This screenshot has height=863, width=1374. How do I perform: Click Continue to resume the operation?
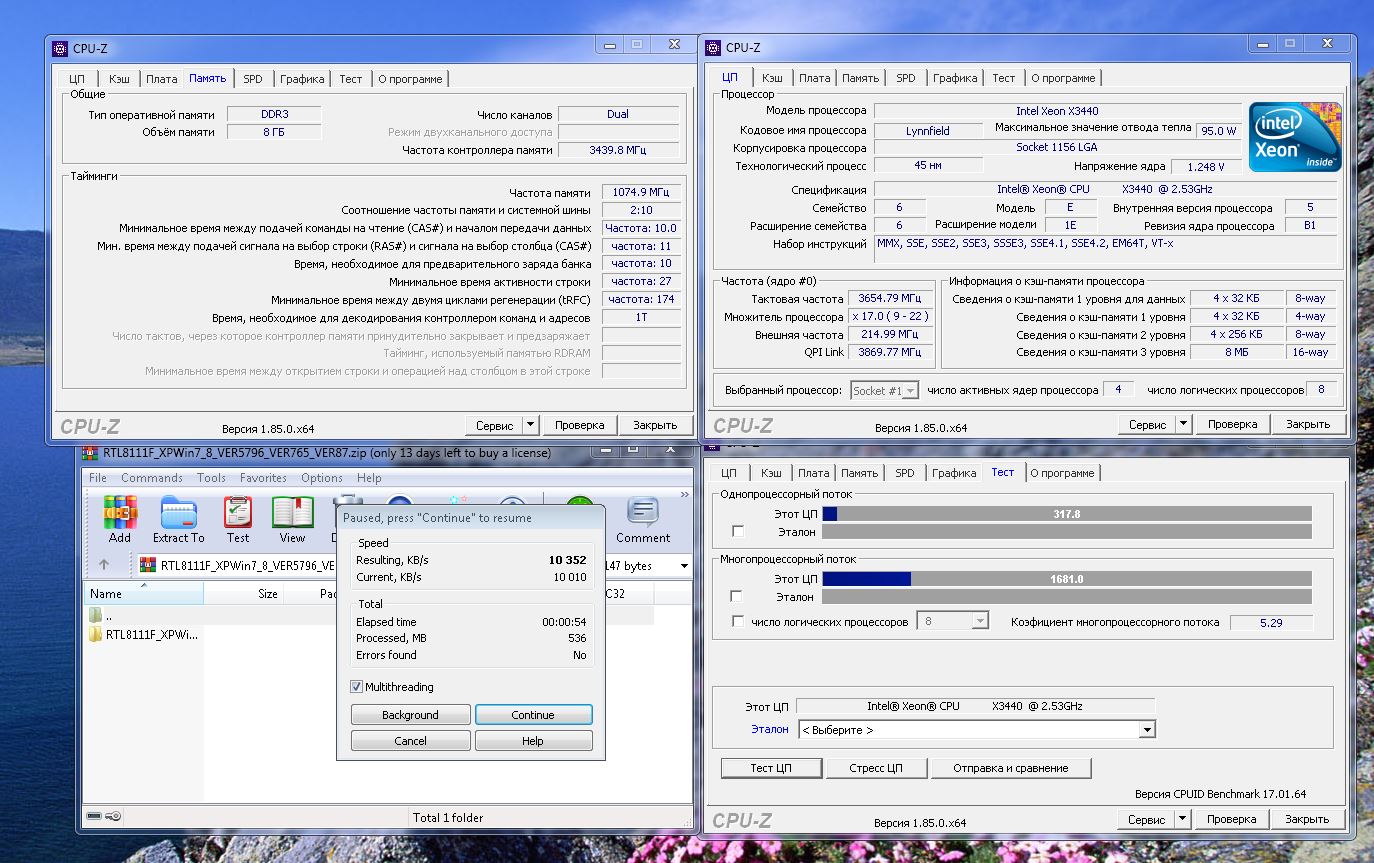[533, 715]
